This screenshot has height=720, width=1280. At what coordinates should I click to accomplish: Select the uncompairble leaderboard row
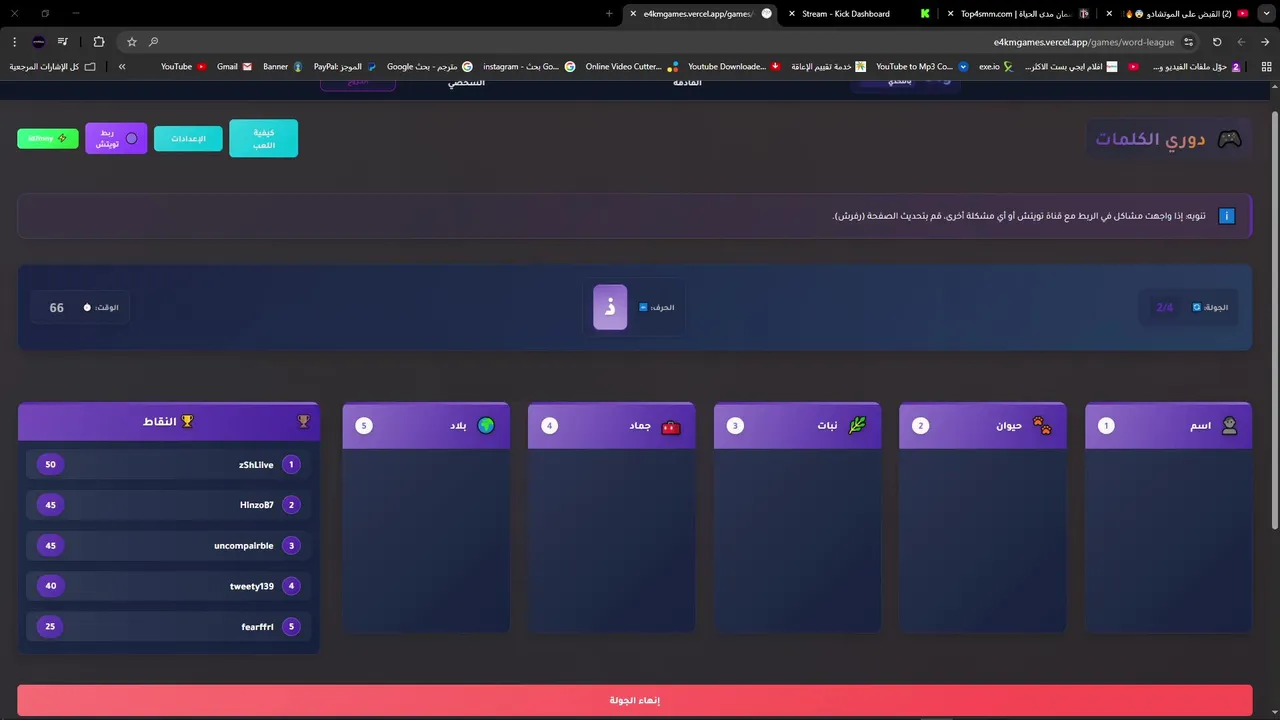tap(168, 546)
